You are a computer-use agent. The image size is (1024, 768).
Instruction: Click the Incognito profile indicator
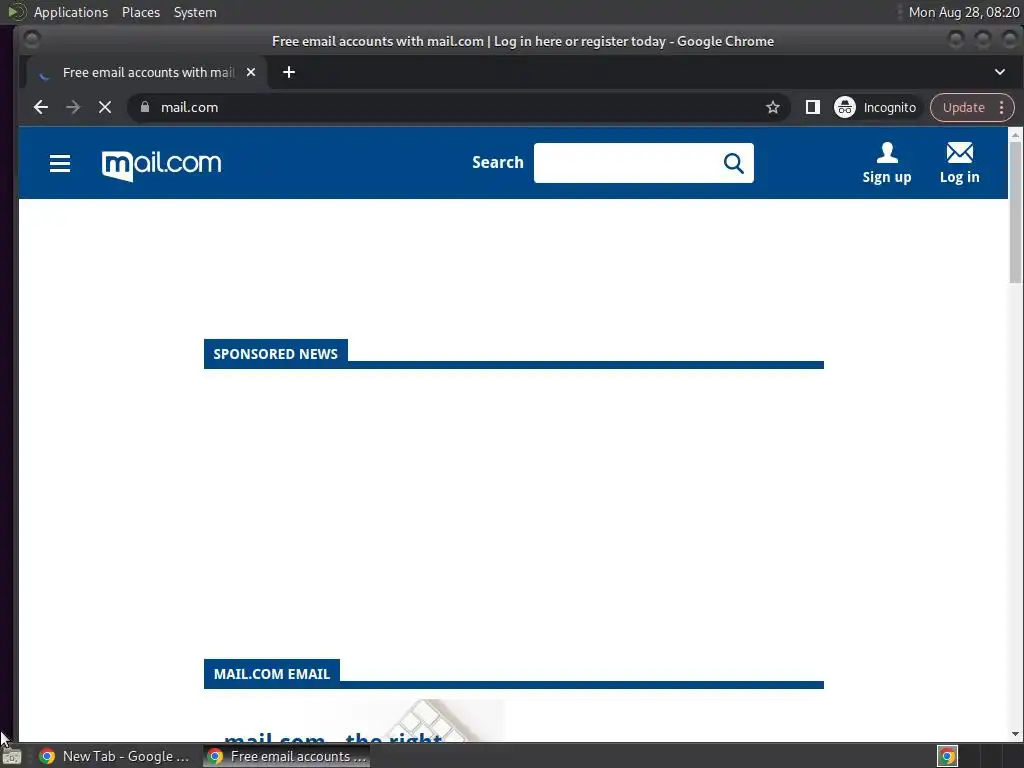pyautogui.click(x=876, y=107)
